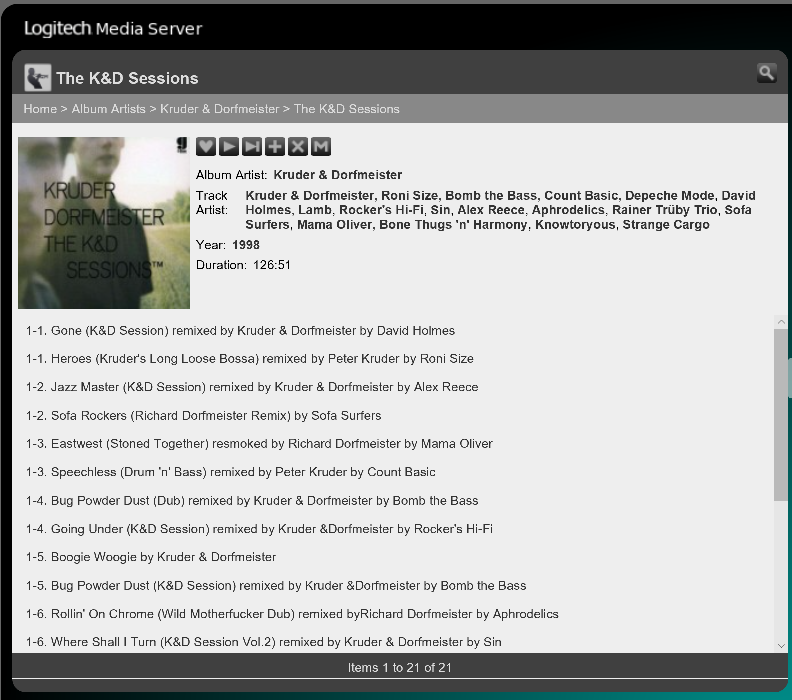Open Kruder & Dorfmeister breadcrumb link
The width and height of the screenshot is (792, 700).
(219, 109)
